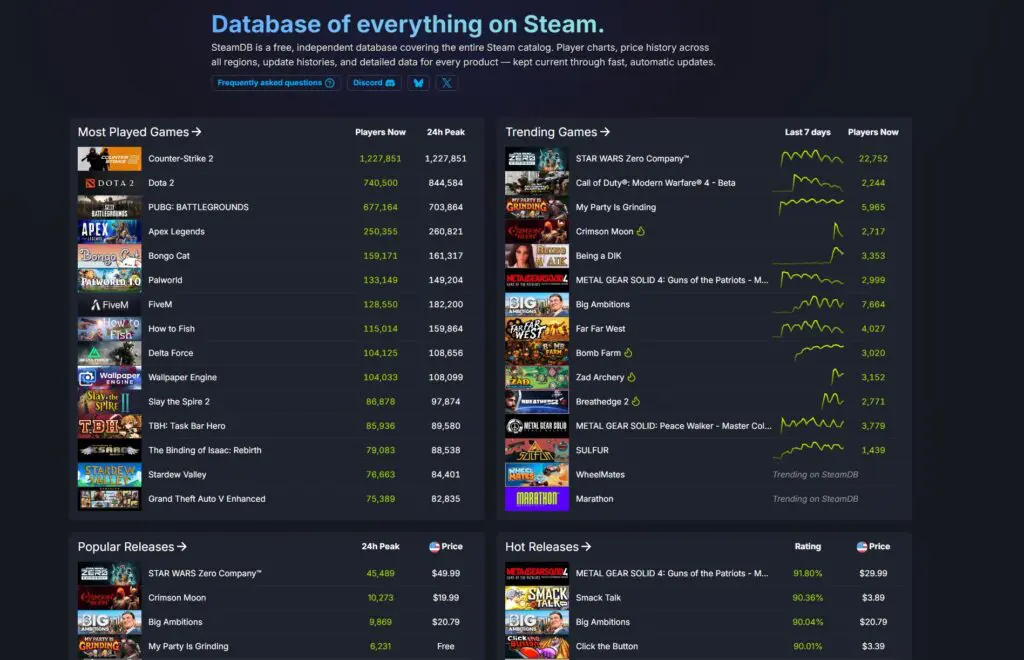Click the Players Now header in Most Played Games
Viewport: 1024px width, 660px height.
[x=380, y=132]
